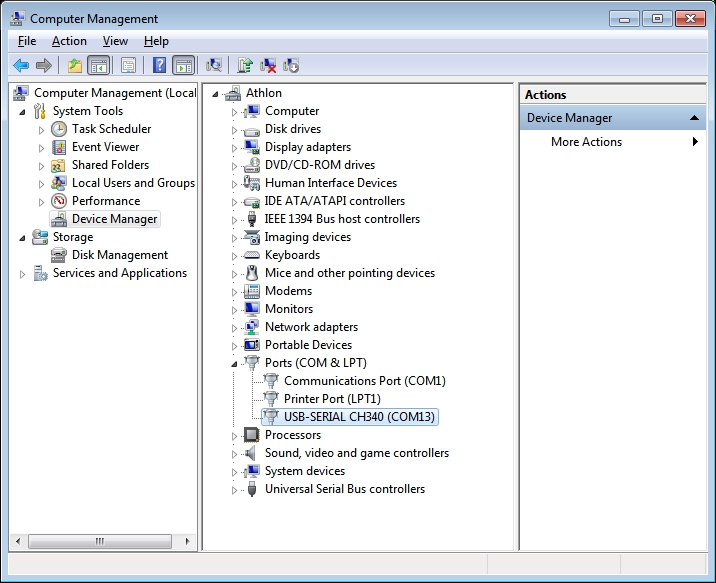The width and height of the screenshot is (716, 583).
Task: Click the Uninstall device toolbar icon
Action: (268, 66)
